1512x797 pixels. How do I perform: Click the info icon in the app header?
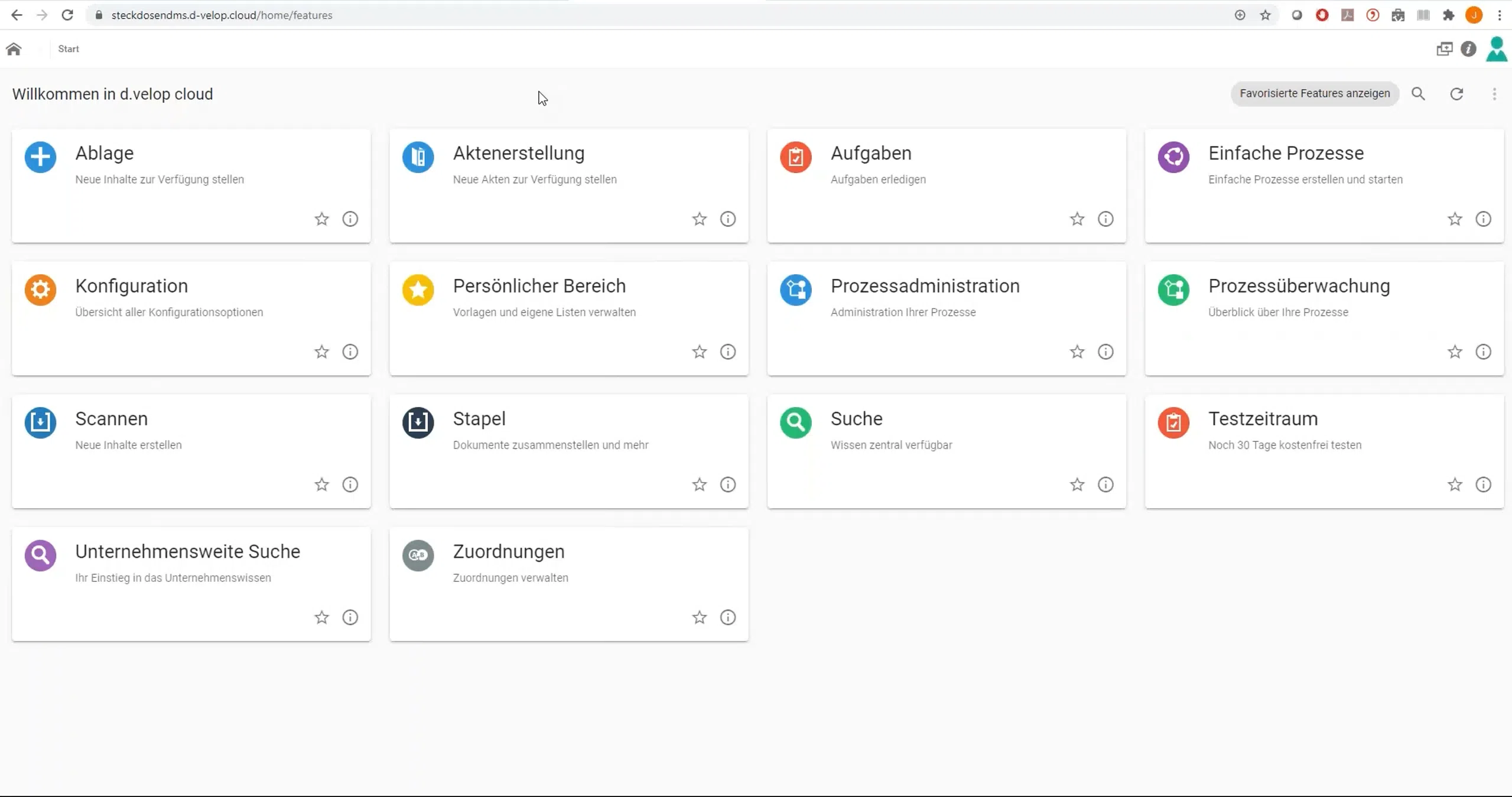click(1468, 49)
